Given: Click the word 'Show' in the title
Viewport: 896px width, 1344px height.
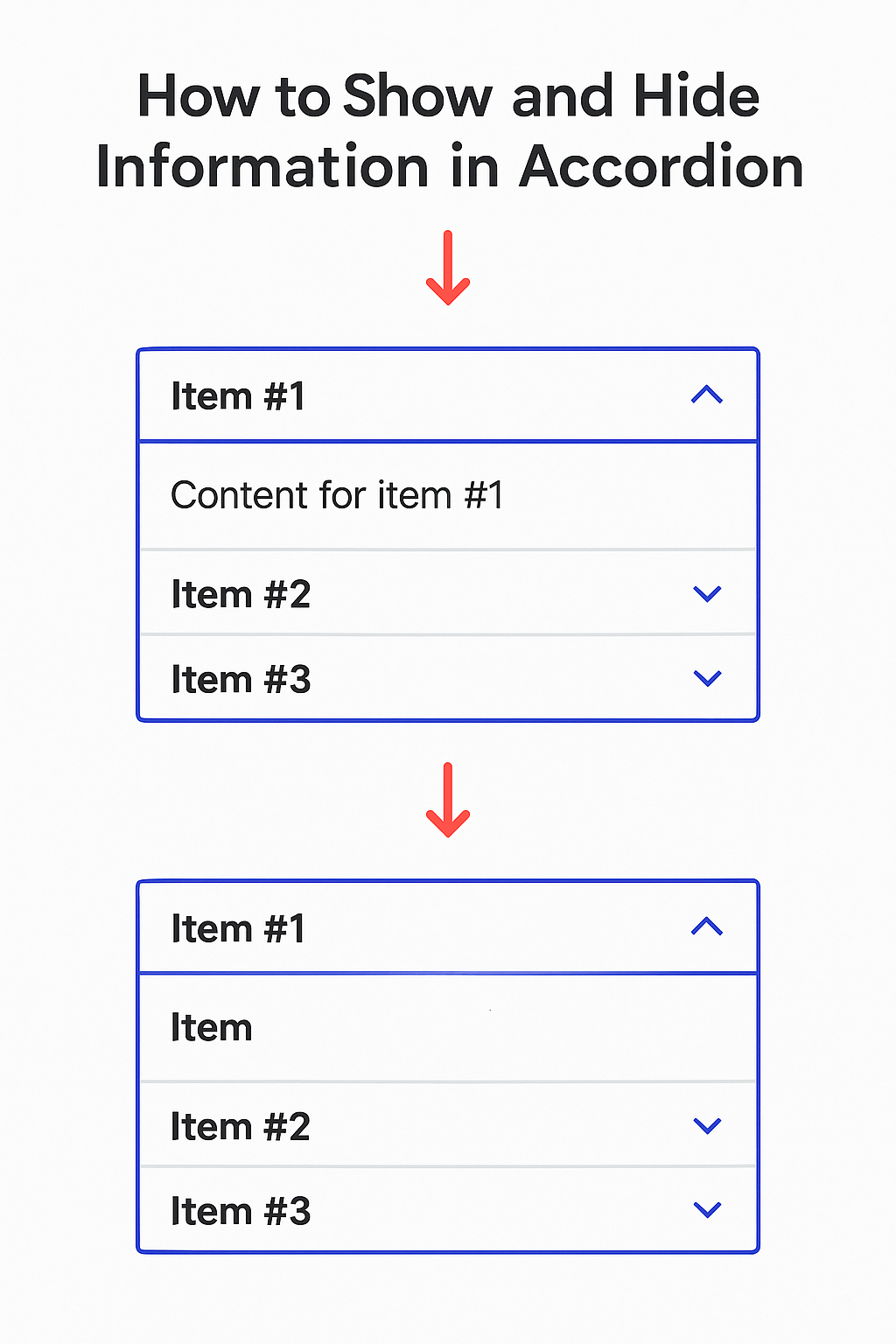Looking at the screenshot, I should (418, 96).
